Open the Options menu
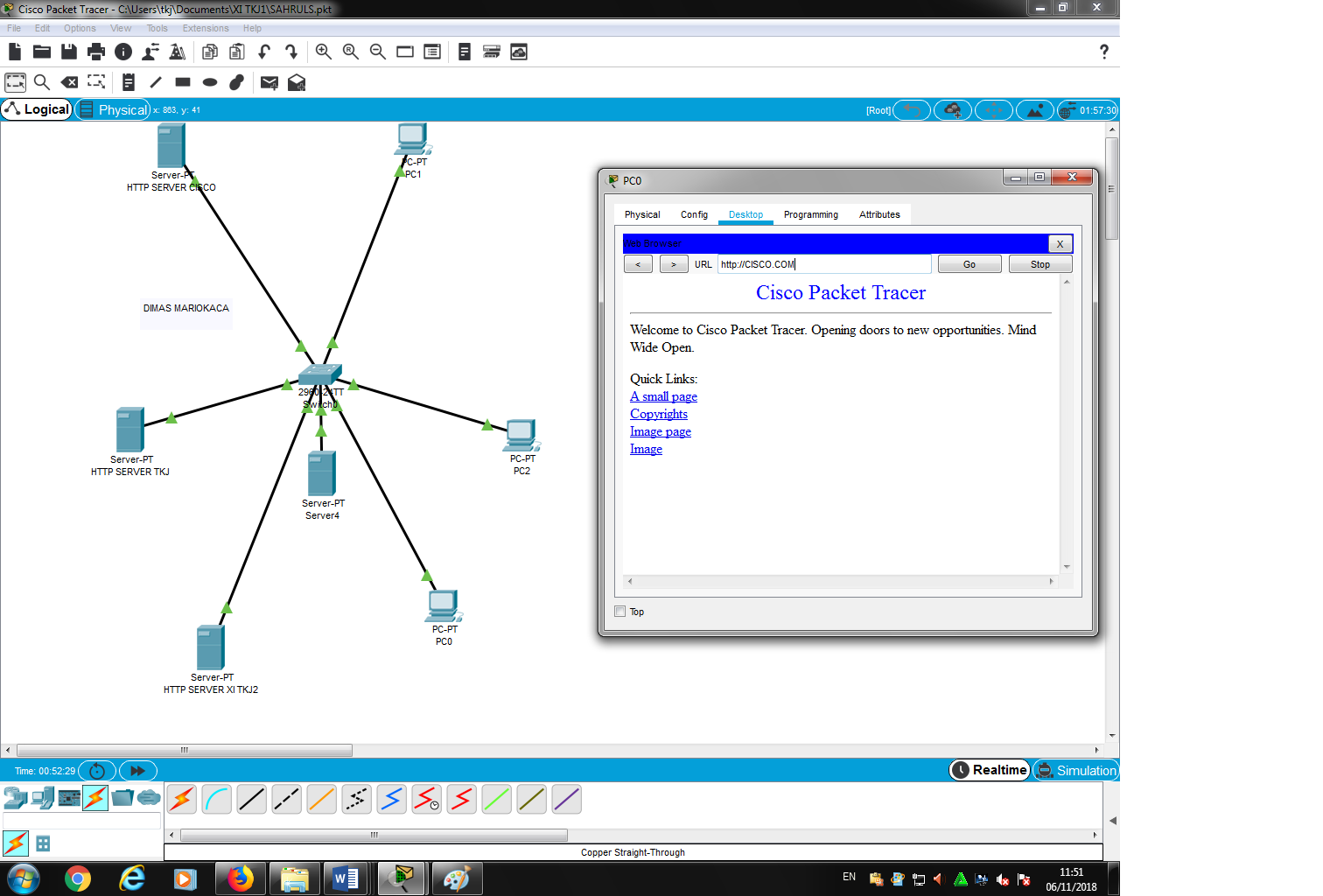This screenshot has width=1323, height=896. (80, 28)
